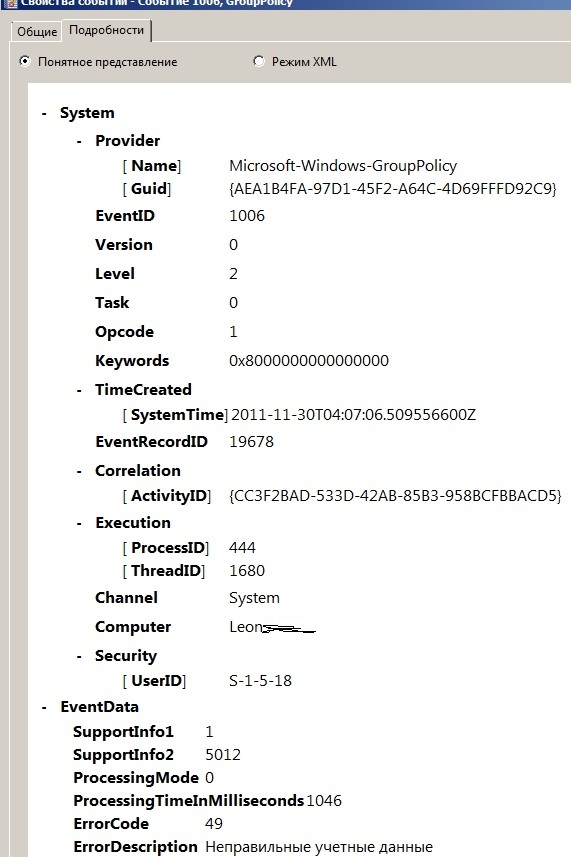Screen dimensions: 571x857
Task: Click the ActivityID GUID value
Action: [395, 496]
